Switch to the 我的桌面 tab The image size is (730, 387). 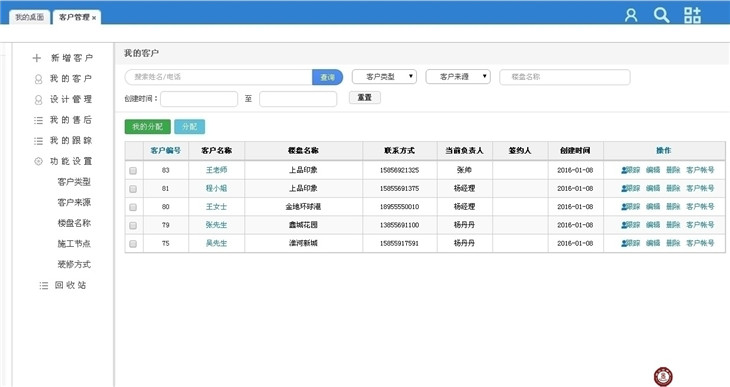(x=29, y=17)
